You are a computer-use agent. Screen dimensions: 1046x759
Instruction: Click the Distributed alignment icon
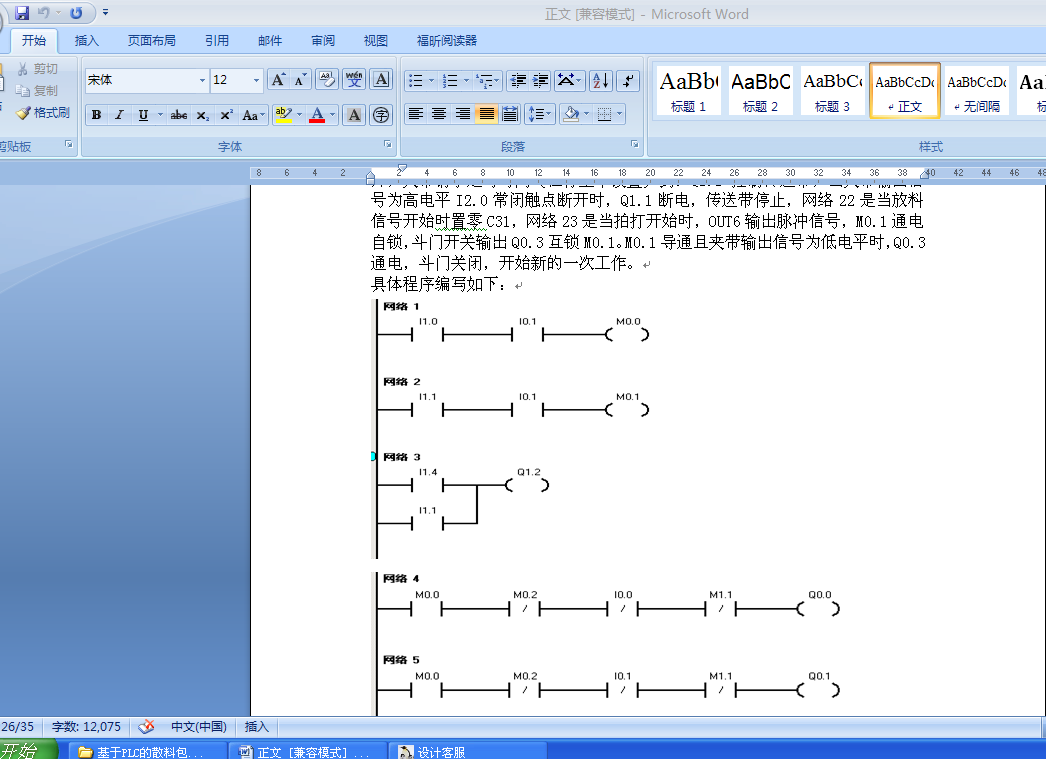510,114
